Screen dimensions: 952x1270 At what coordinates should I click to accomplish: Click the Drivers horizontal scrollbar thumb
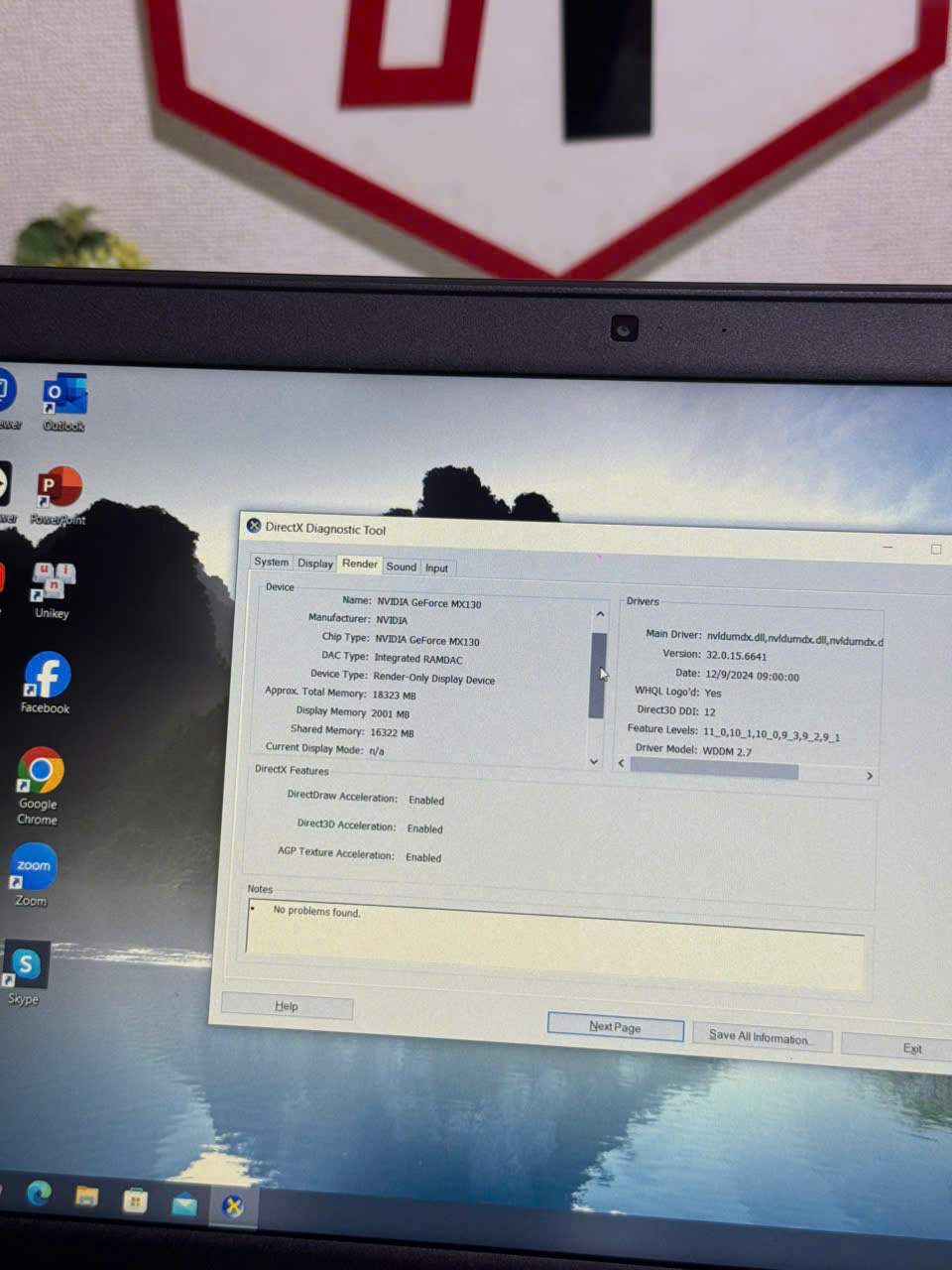pos(714,769)
